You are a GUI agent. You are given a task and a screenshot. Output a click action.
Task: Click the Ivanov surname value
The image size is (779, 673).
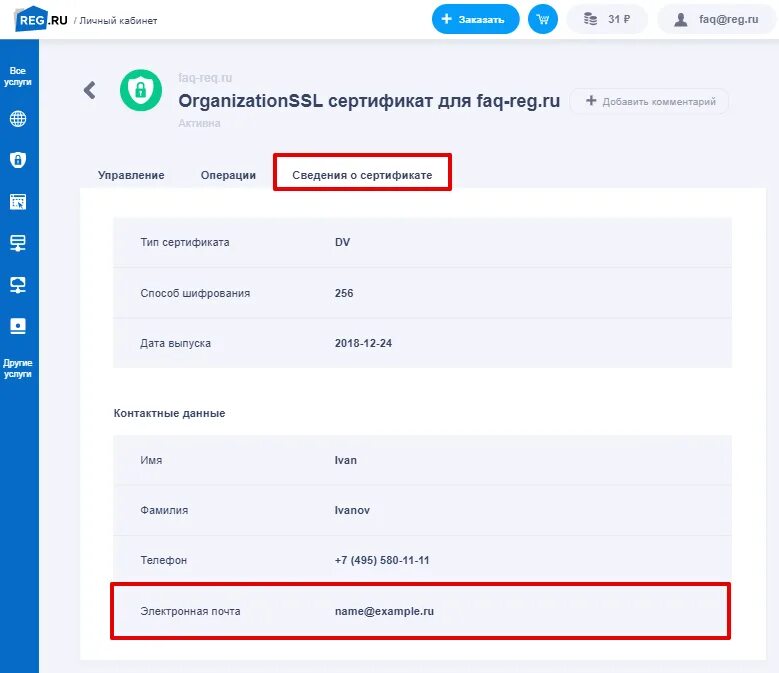pos(352,510)
